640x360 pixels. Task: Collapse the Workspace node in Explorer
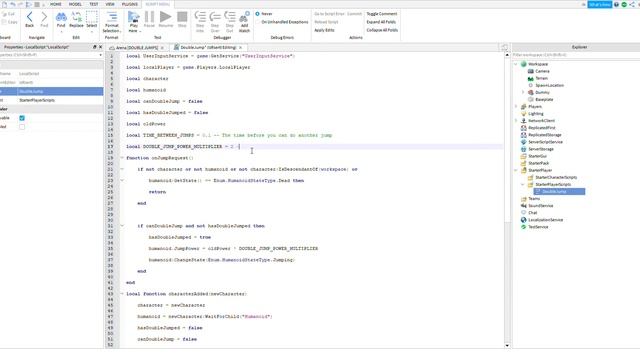point(516,64)
